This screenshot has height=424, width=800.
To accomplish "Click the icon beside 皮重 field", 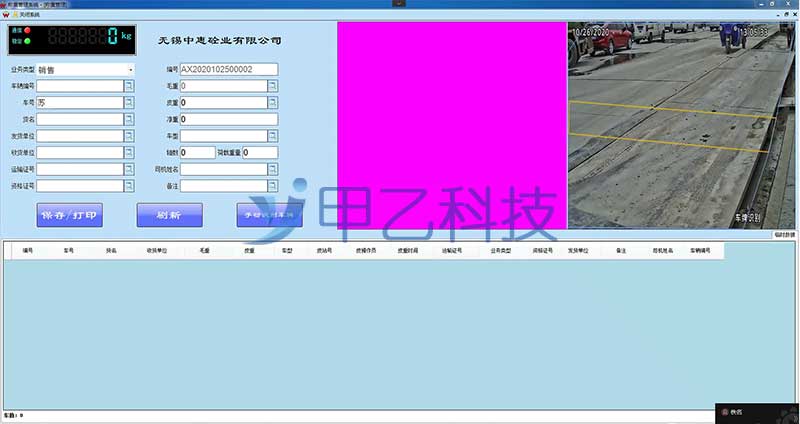I will 272,103.
